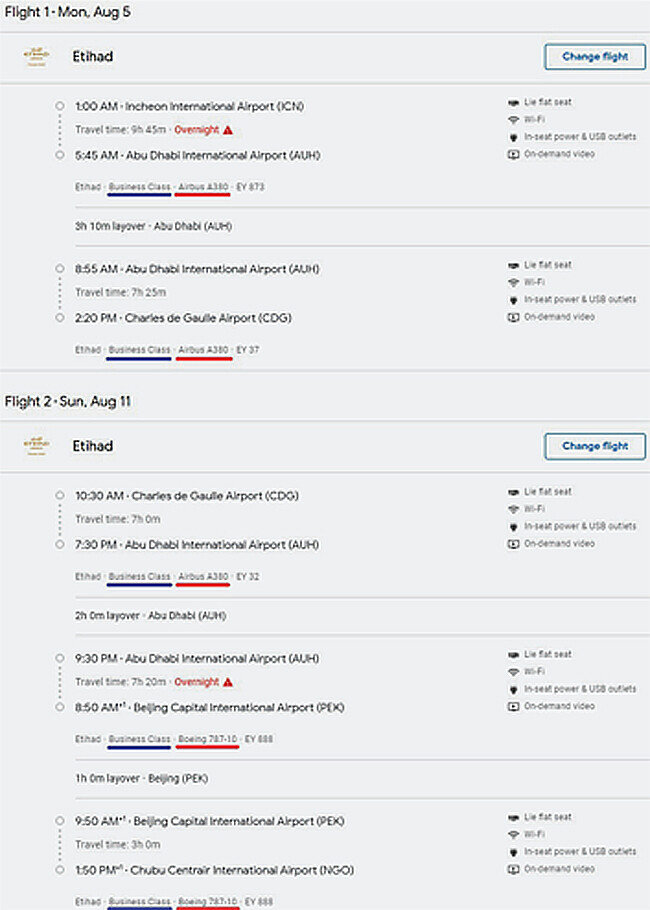
Task: Click lie flat seat icon on AUH to PEK leg
Action: point(513,655)
